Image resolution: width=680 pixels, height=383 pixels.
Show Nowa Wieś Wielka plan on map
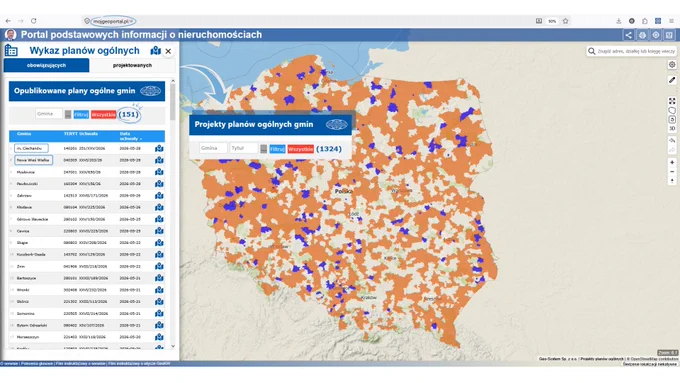[x=159, y=160]
